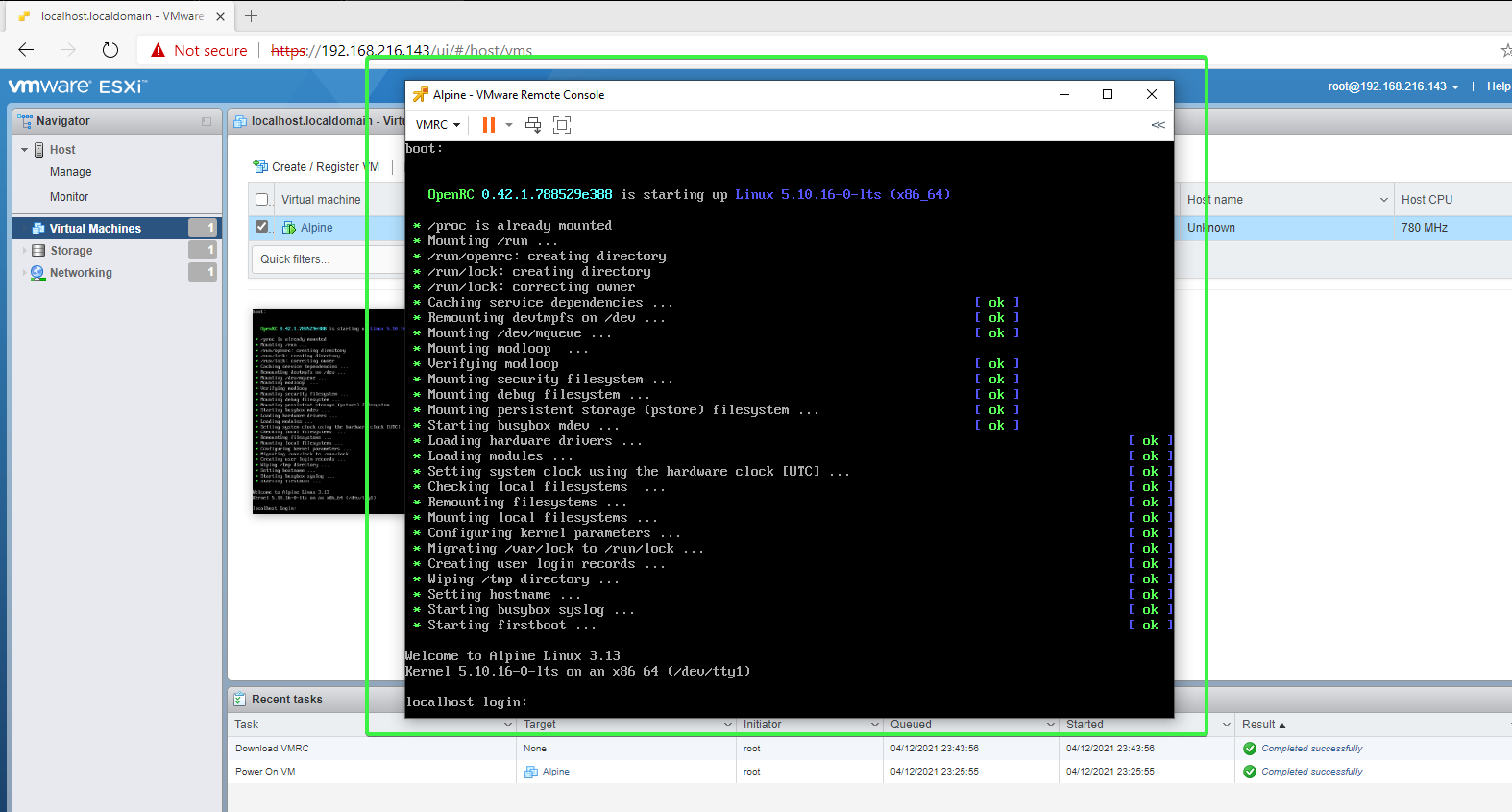Expand the Networking tree node
Screen dimensions: 1512x812
pos(24,272)
